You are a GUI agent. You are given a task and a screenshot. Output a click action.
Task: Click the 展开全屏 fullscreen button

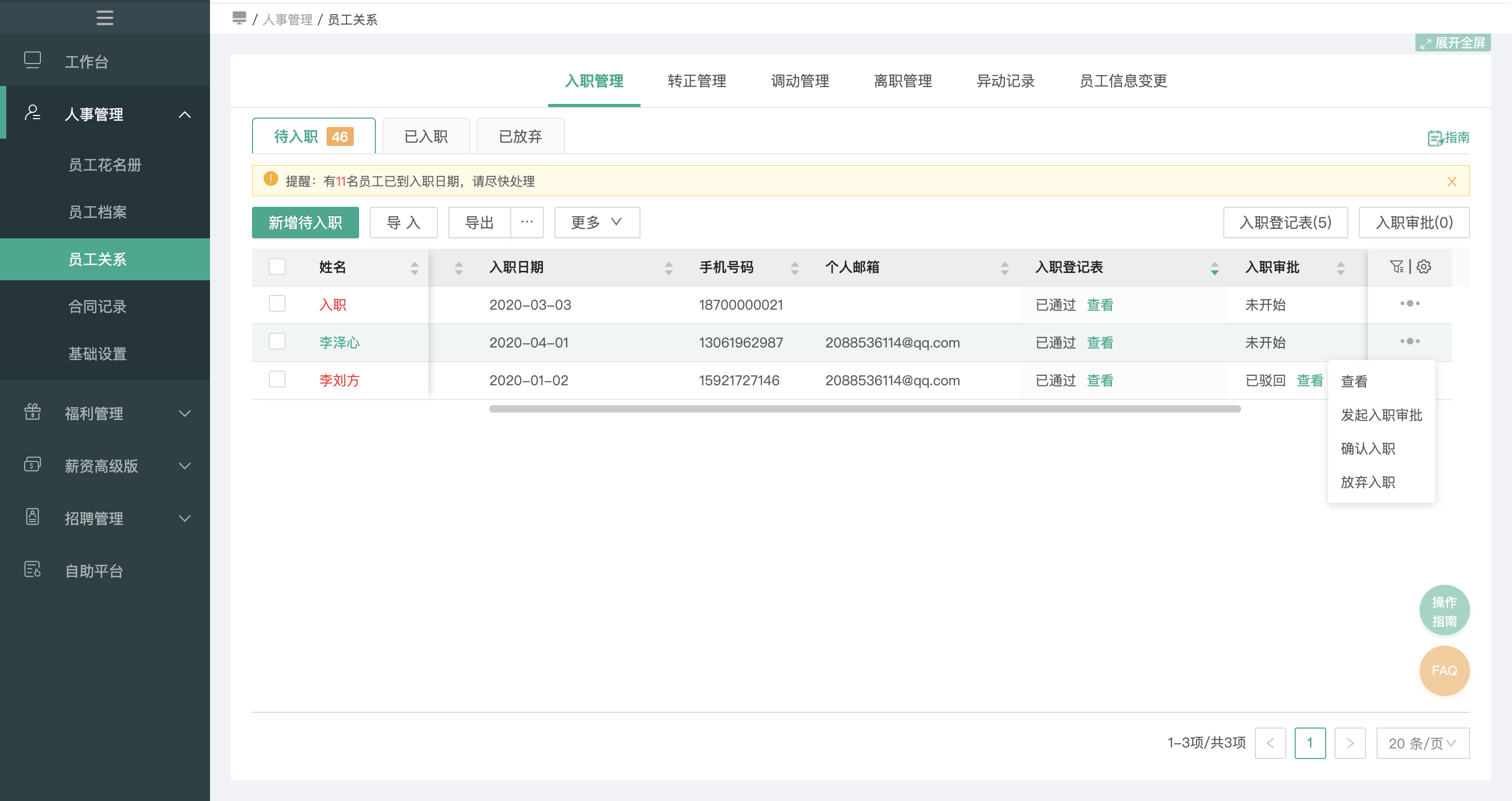pyautogui.click(x=1453, y=43)
